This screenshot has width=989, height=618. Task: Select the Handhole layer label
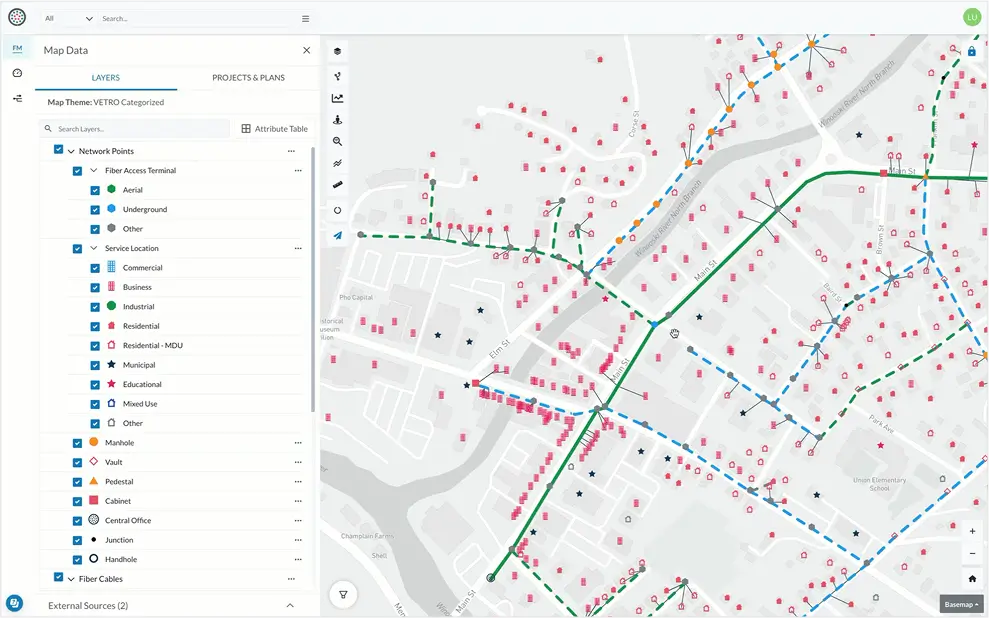pyautogui.click(x=121, y=559)
